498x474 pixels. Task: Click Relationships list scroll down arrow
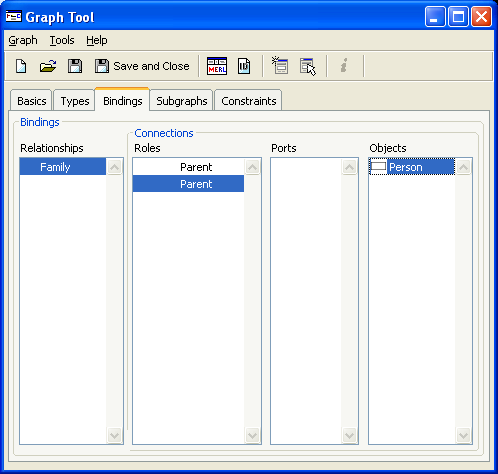pos(114,435)
